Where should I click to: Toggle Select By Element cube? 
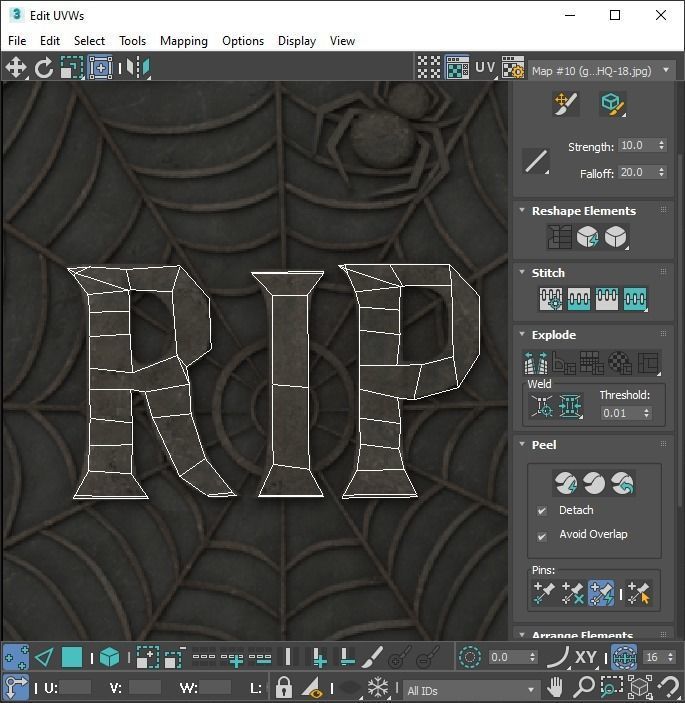coord(109,658)
